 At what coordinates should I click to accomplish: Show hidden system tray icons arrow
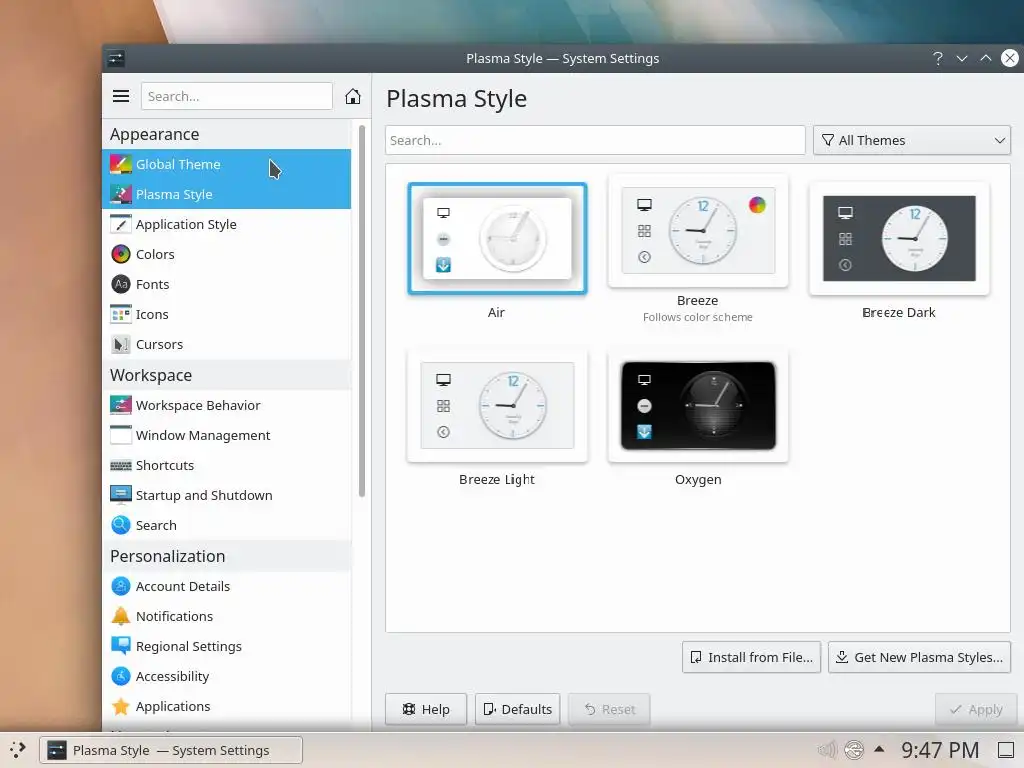pyautogui.click(x=879, y=749)
